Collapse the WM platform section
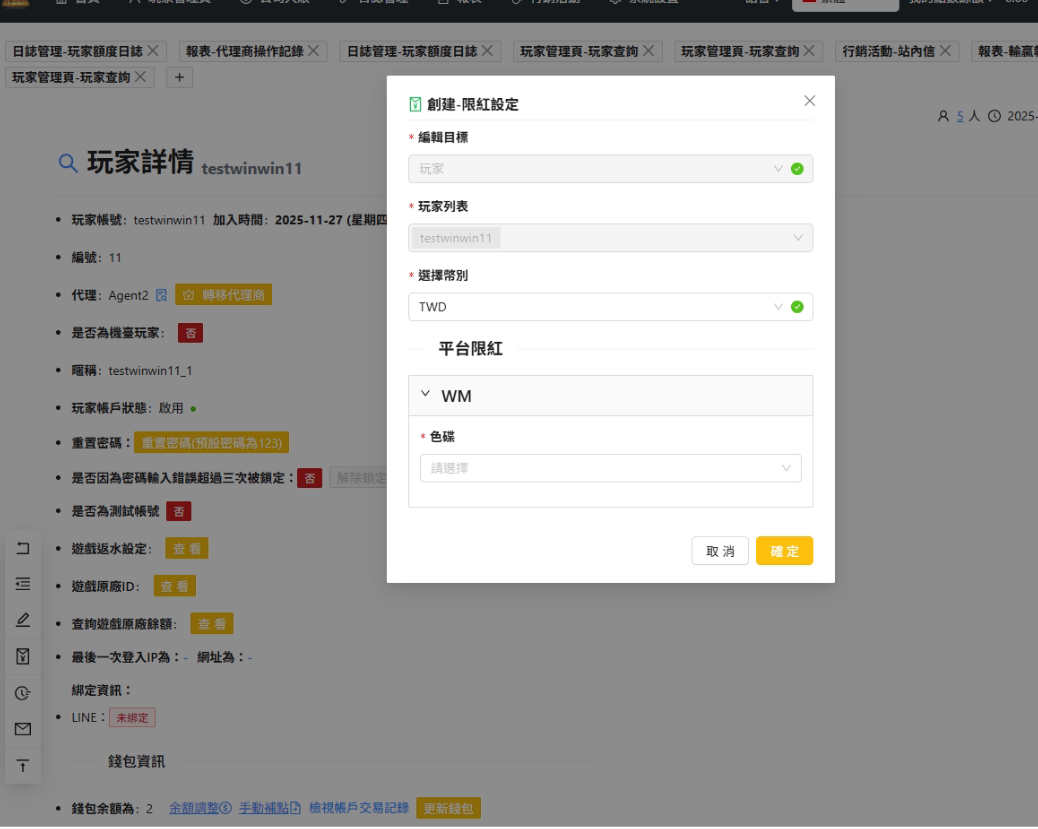This screenshot has width=1038, height=829. tap(427, 395)
